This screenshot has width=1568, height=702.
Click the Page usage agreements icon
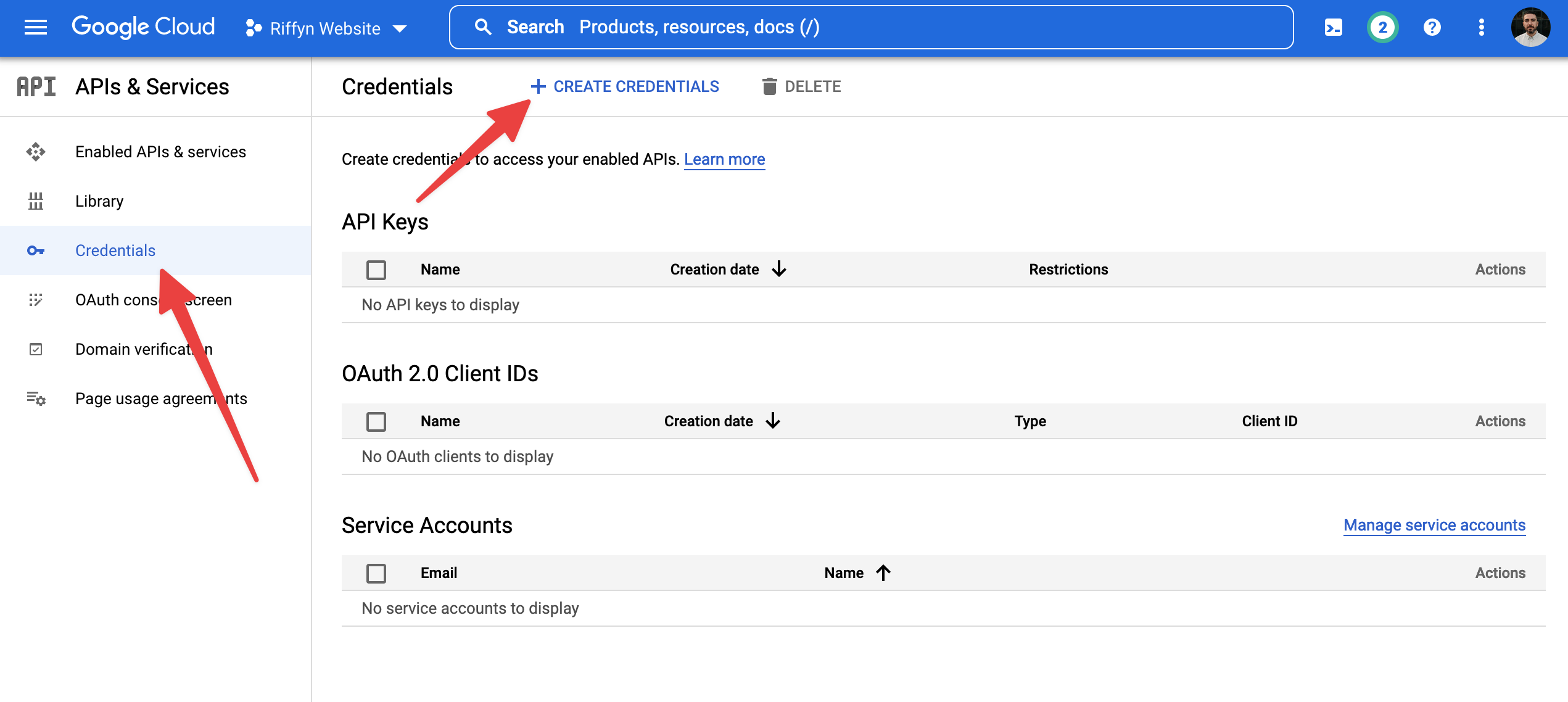coord(36,398)
